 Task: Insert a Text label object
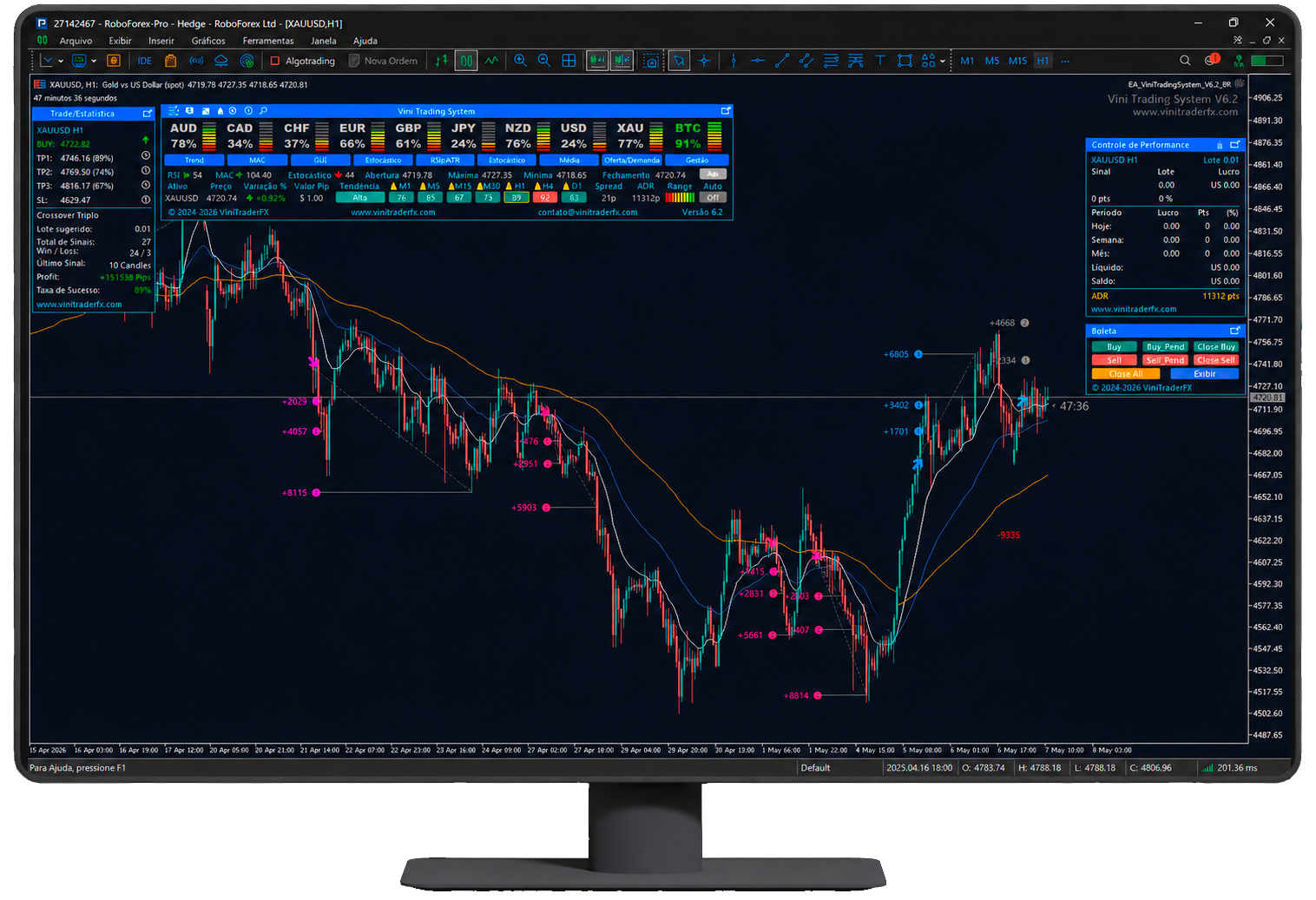pos(880,61)
